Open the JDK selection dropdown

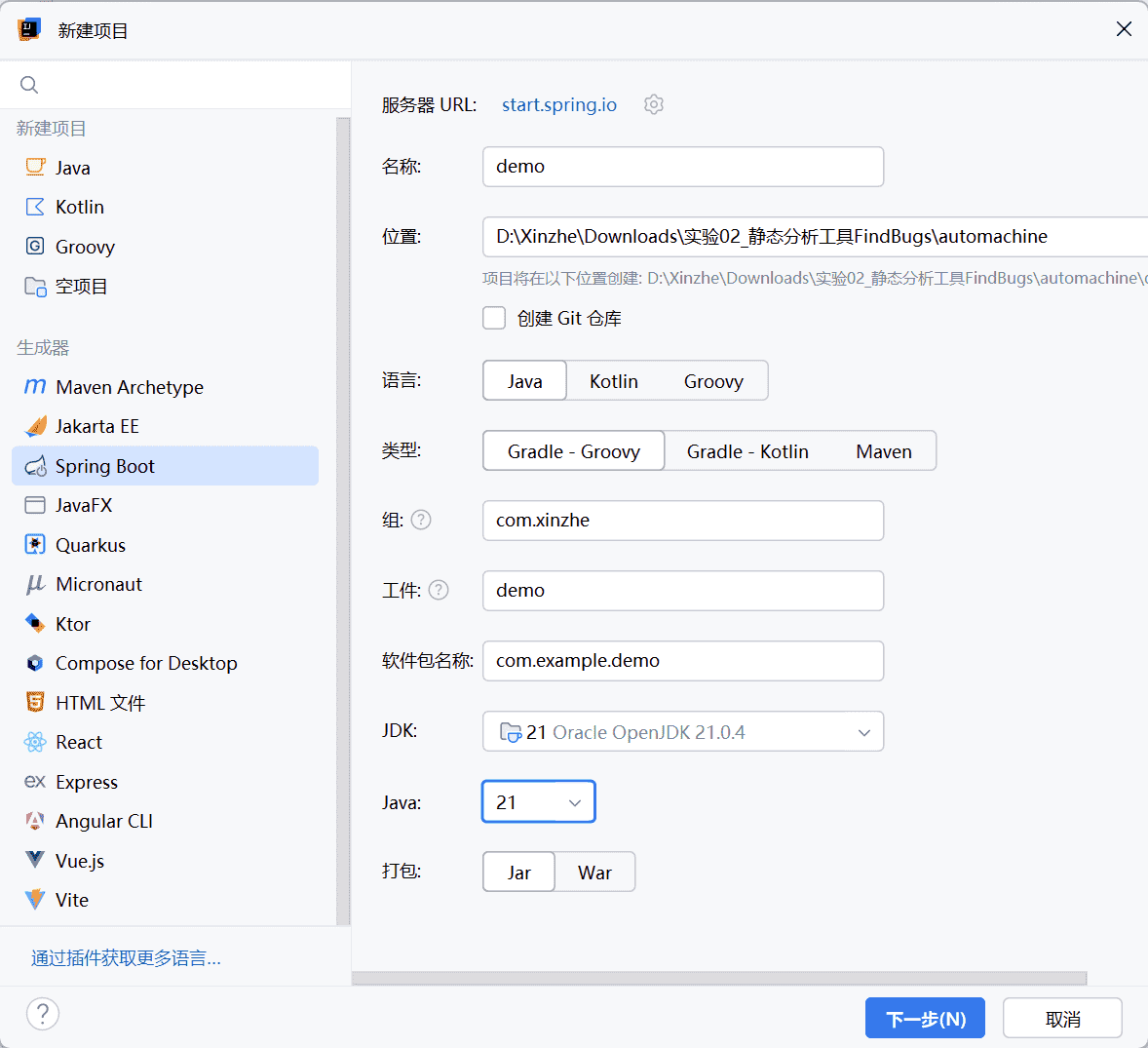coord(682,732)
